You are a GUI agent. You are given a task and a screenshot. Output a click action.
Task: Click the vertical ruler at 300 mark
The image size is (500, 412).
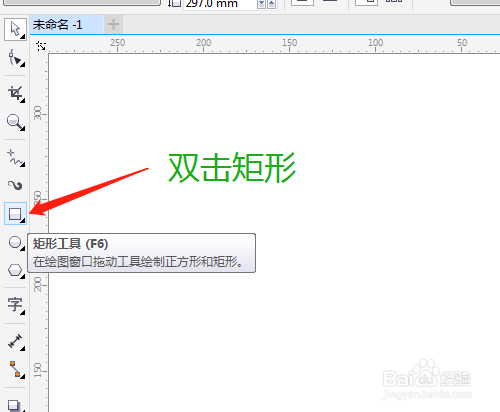38,113
